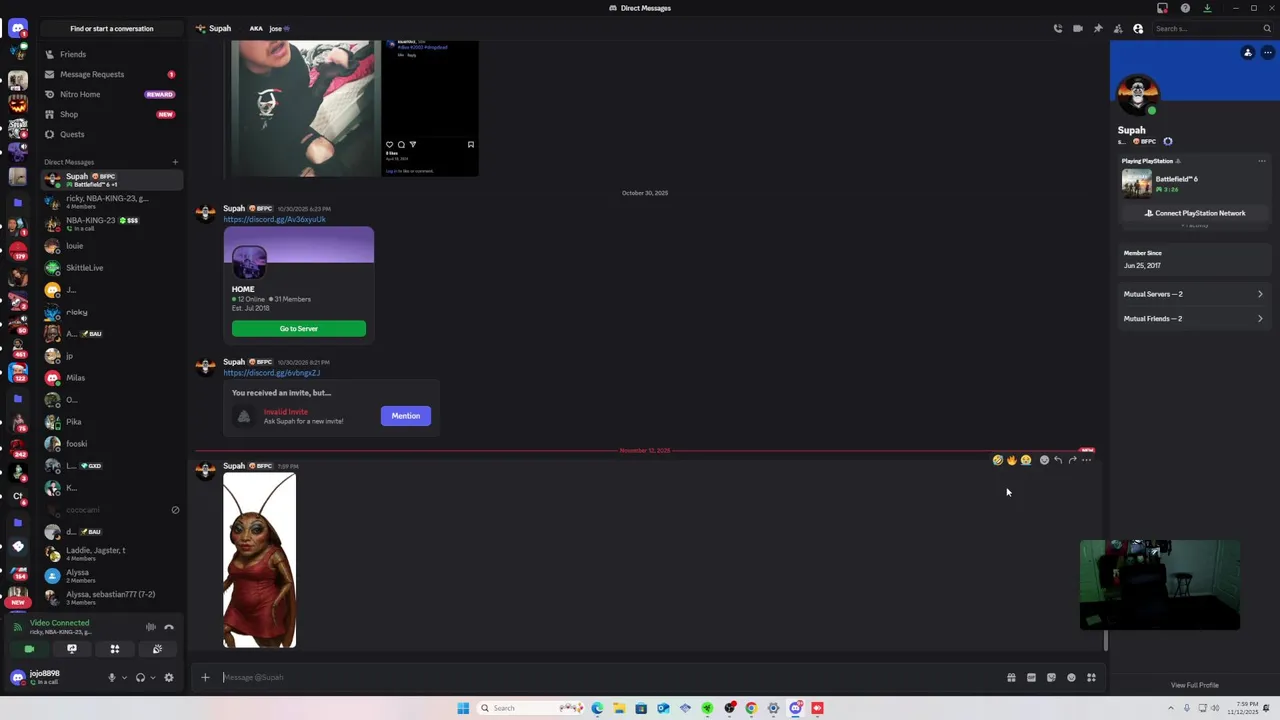
Task: Start a voice call with Supah
Action: (1058, 28)
